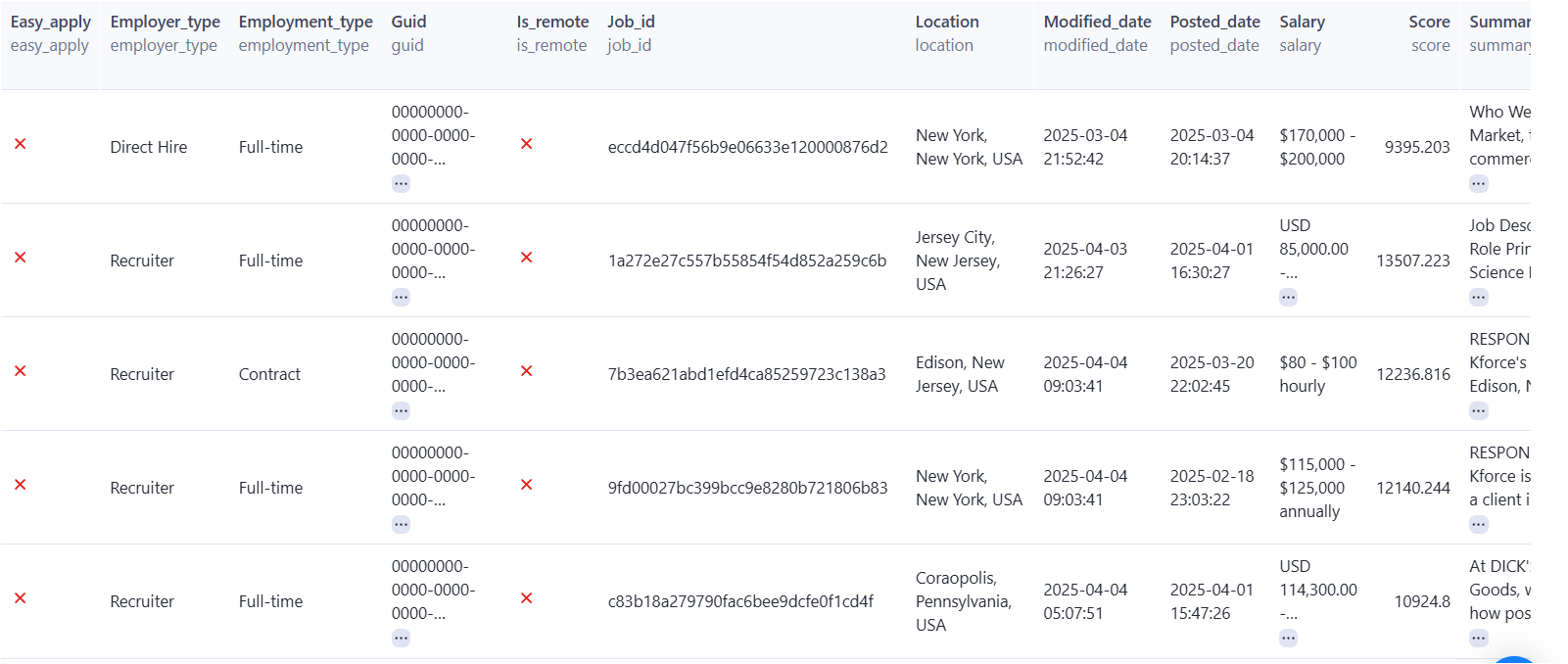Screen dimensions: 1568x664
Task: Click the Is_remote X in the Edison Contract row
Action: click(x=527, y=371)
